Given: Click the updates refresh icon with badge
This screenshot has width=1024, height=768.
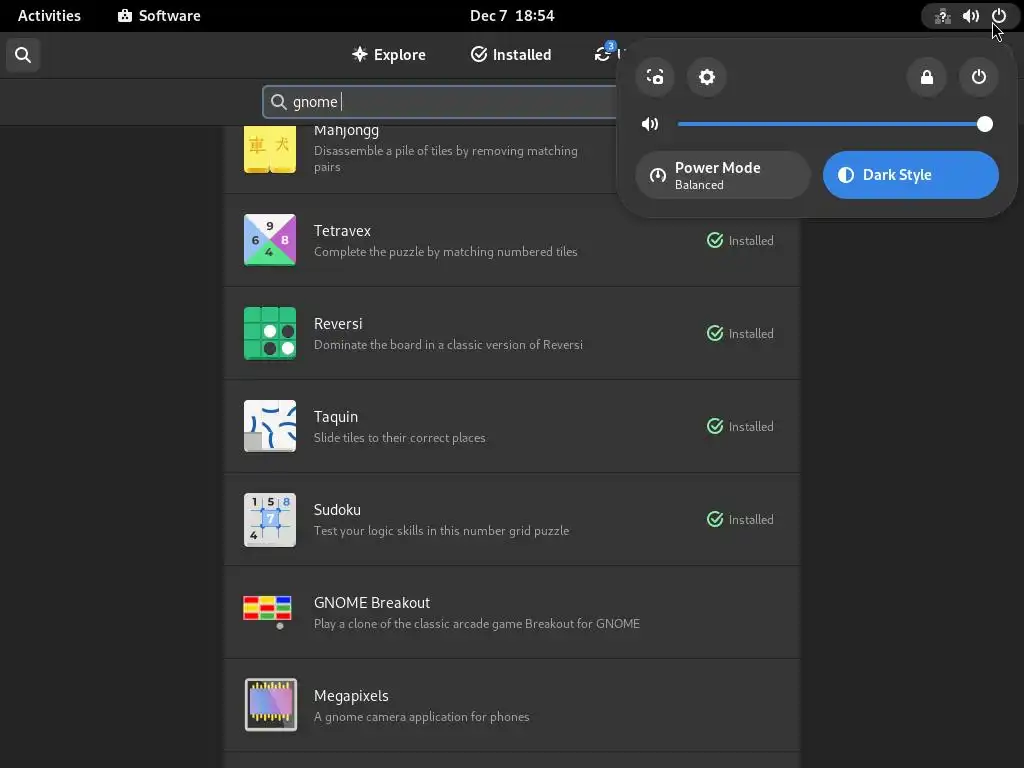Looking at the screenshot, I should click(603, 52).
